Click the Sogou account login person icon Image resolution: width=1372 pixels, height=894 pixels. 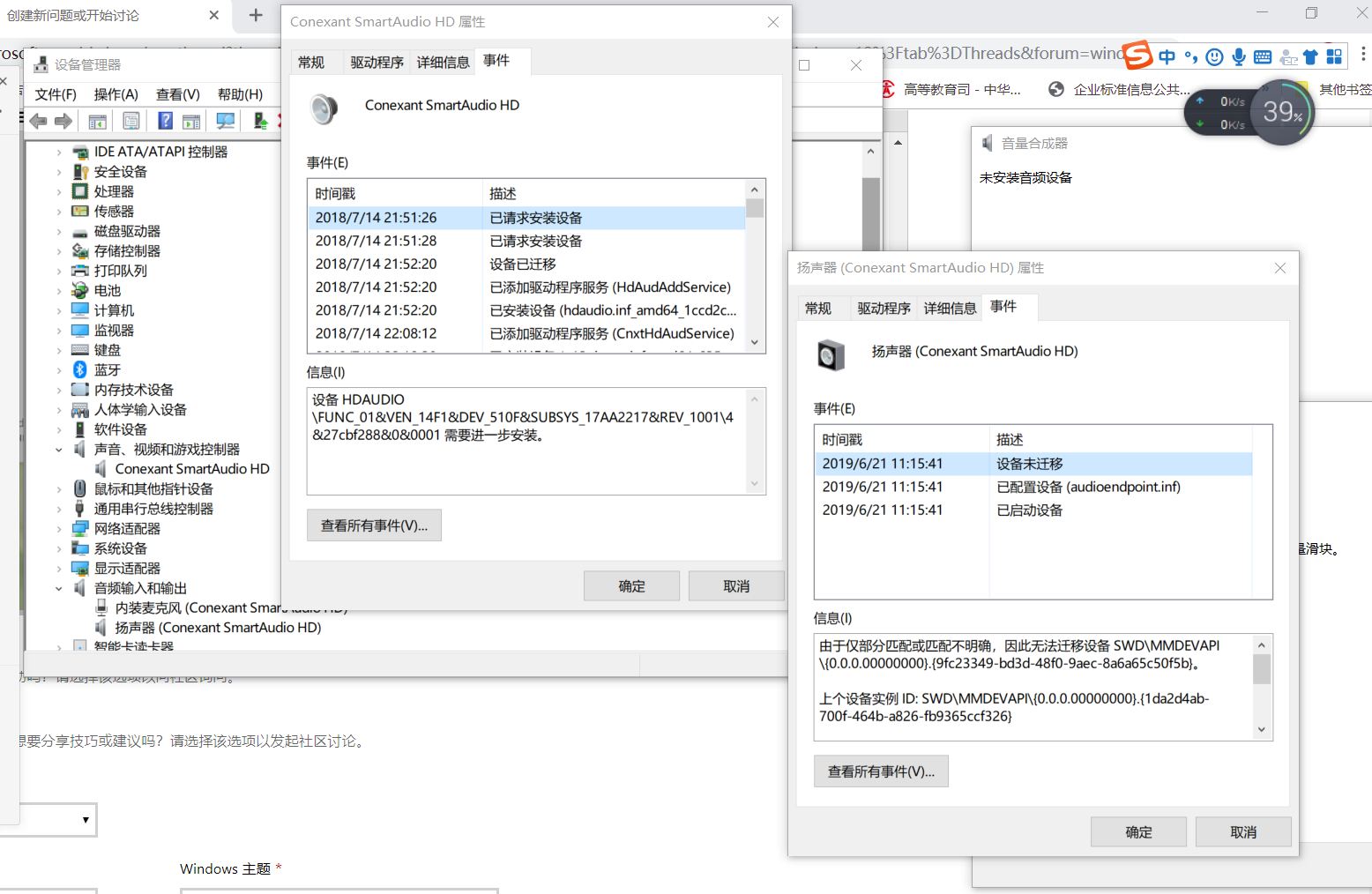tap(1288, 58)
